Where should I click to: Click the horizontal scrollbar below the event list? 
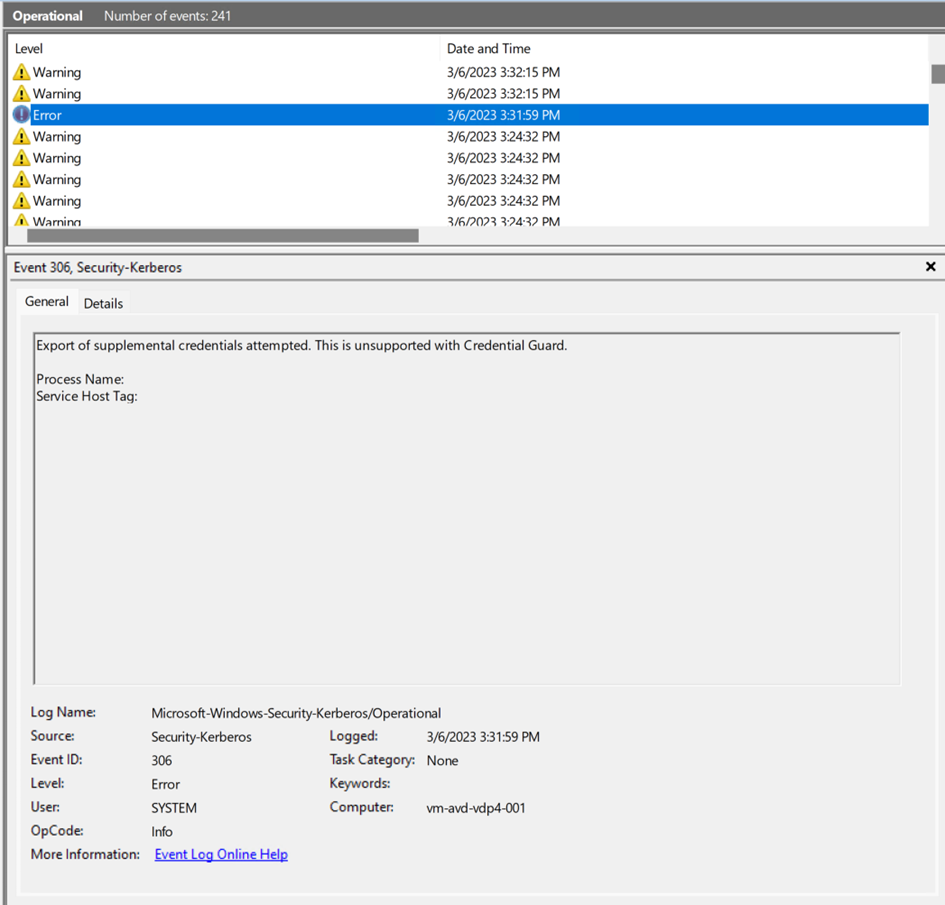tap(220, 236)
